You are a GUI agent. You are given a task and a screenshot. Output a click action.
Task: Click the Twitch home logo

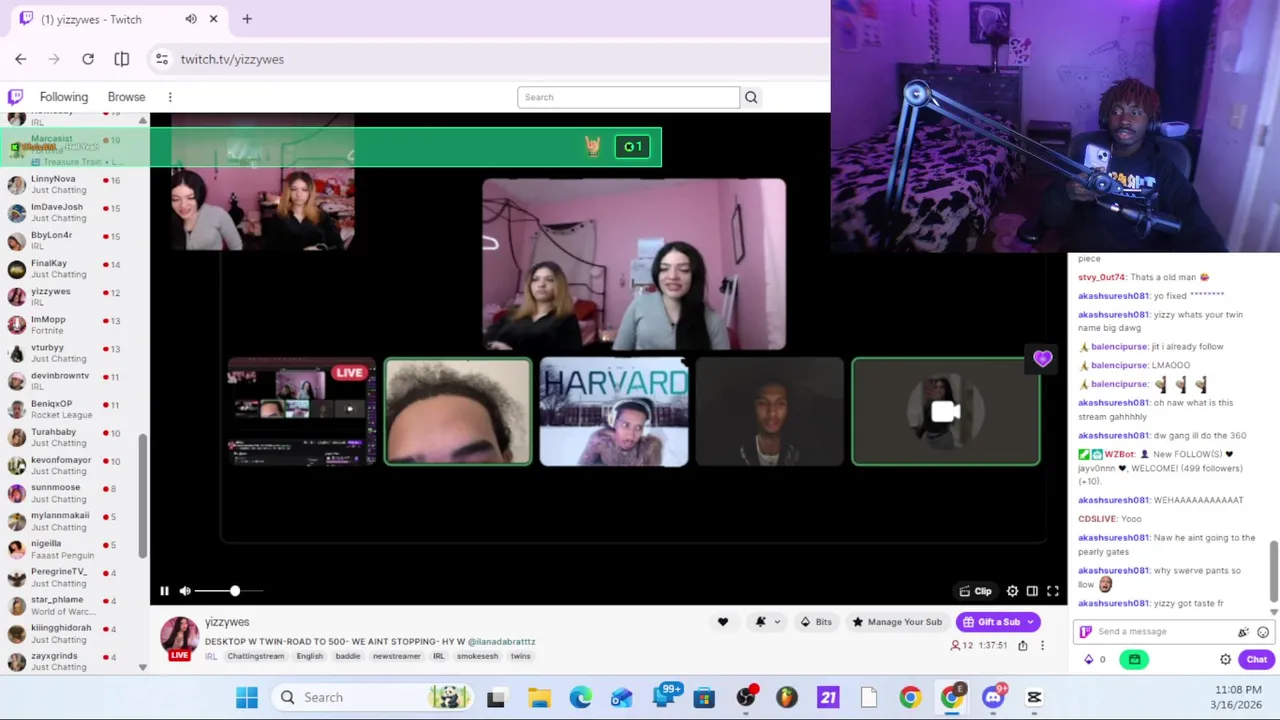(x=15, y=97)
